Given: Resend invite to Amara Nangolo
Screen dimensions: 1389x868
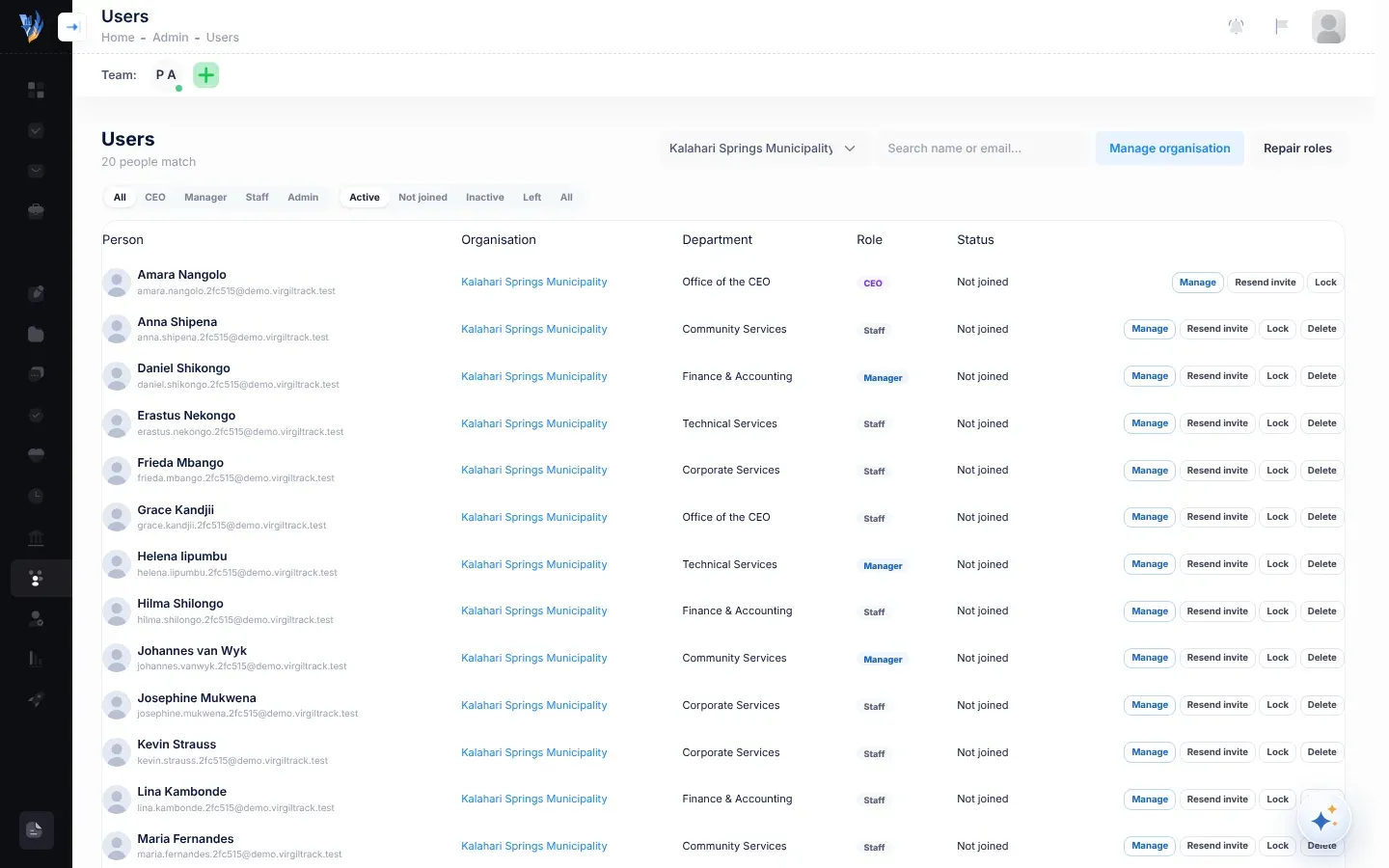Looking at the screenshot, I should click(1266, 283).
